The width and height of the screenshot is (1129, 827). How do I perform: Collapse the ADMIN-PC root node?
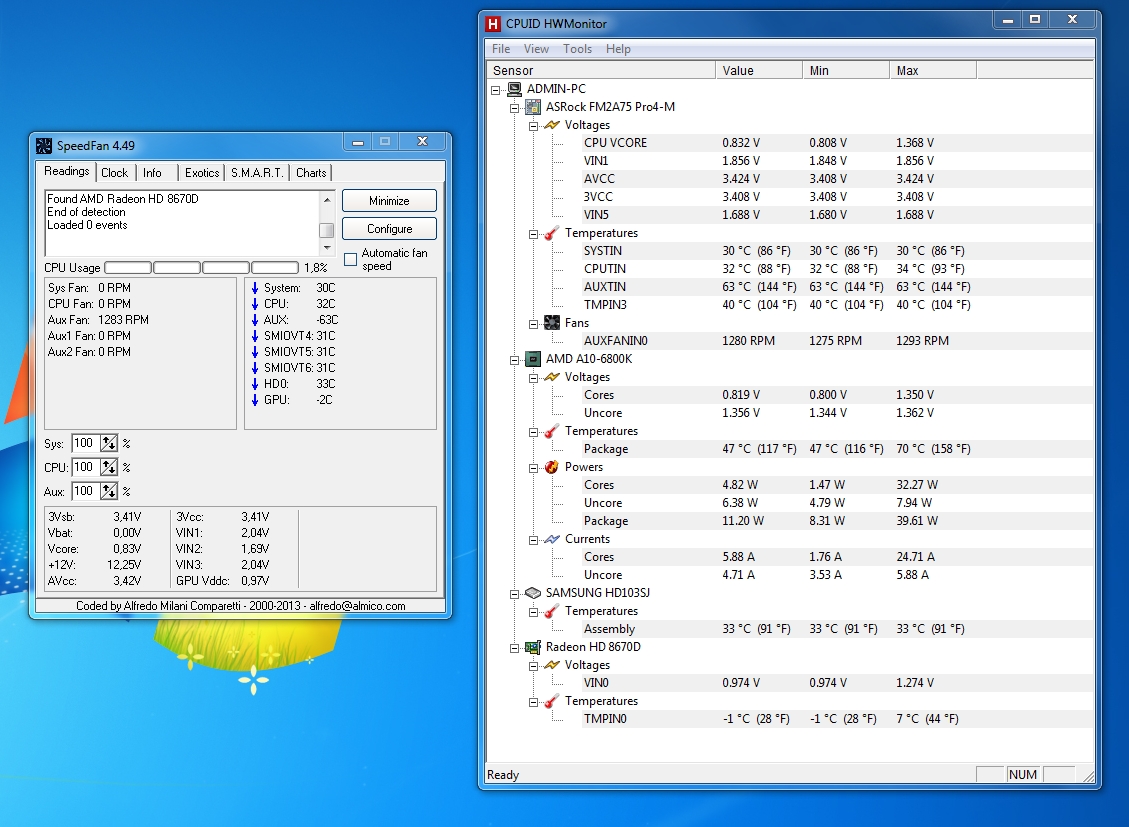pos(495,90)
